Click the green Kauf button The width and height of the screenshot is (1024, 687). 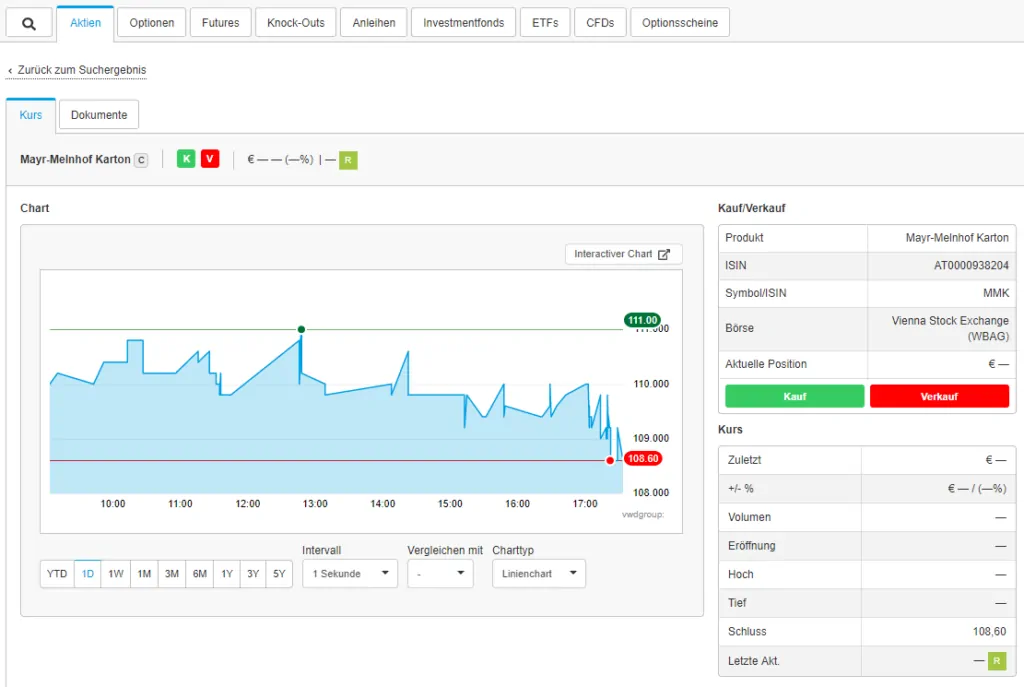pos(795,396)
